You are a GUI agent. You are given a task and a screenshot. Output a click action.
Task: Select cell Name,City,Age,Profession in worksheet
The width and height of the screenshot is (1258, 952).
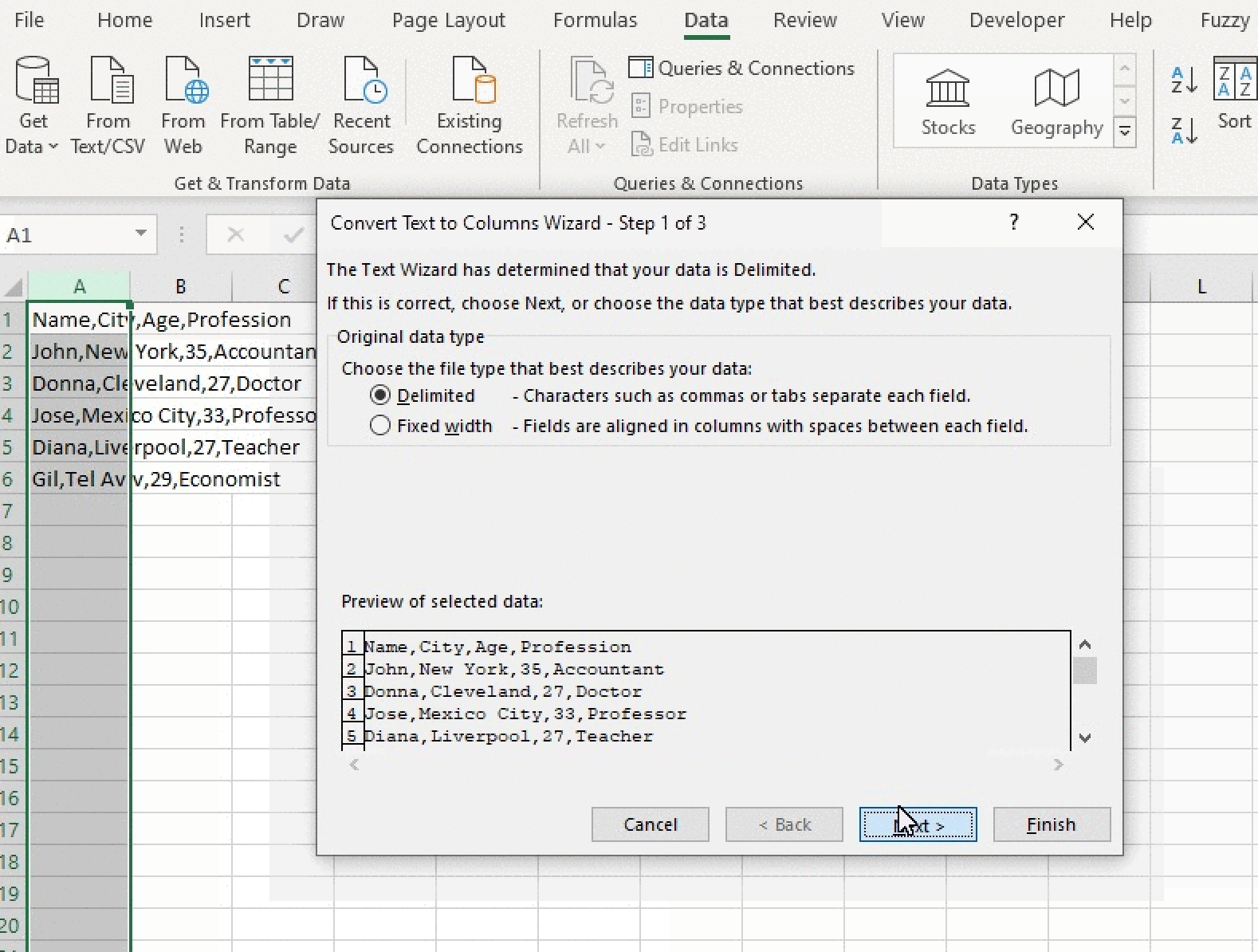pos(79,320)
